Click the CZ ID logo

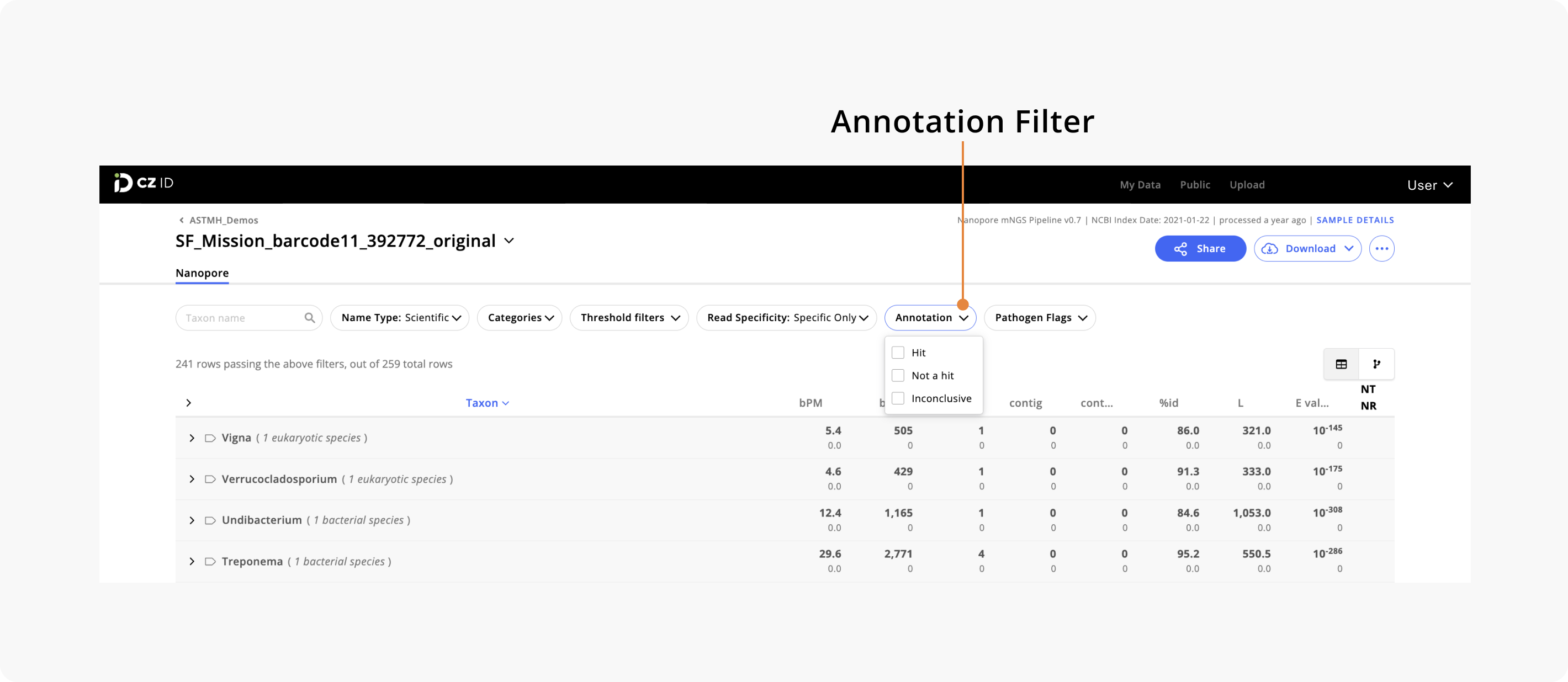144,183
